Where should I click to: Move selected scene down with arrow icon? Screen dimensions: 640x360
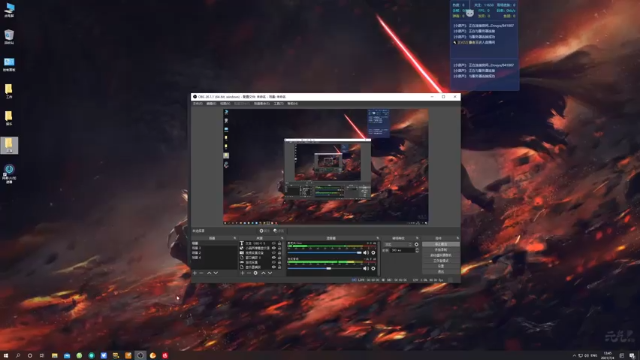pyautogui.click(x=216, y=273)
